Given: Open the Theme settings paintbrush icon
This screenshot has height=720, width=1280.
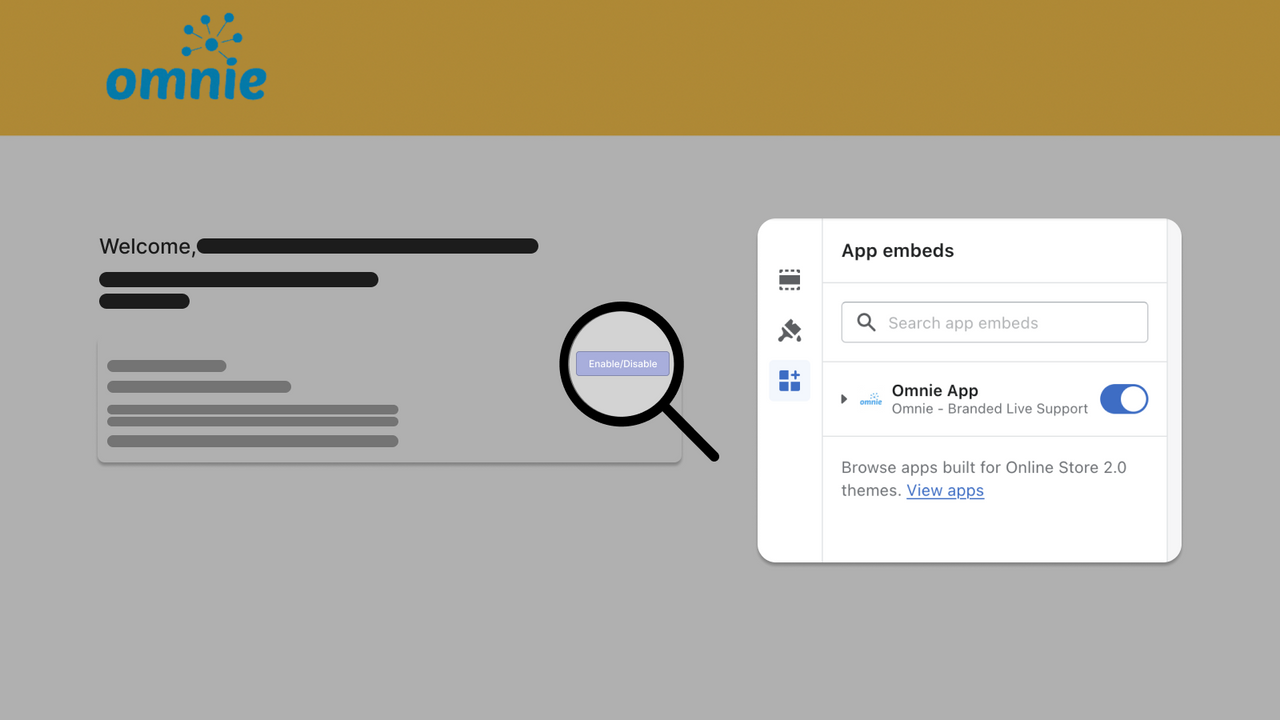Looking at the screenshot, I should pos(789,330).
